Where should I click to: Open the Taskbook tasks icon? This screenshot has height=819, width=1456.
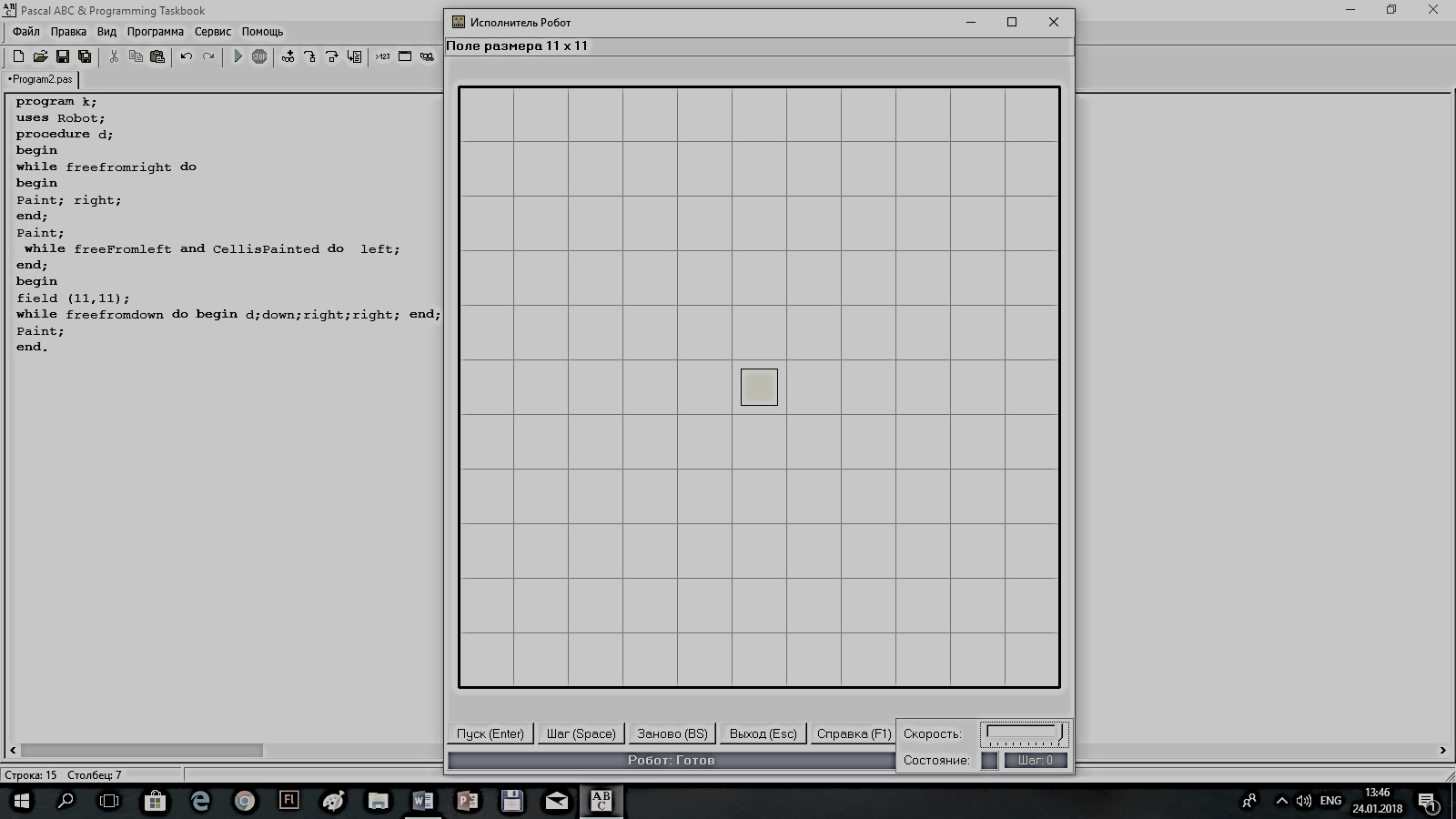(427, 56)
